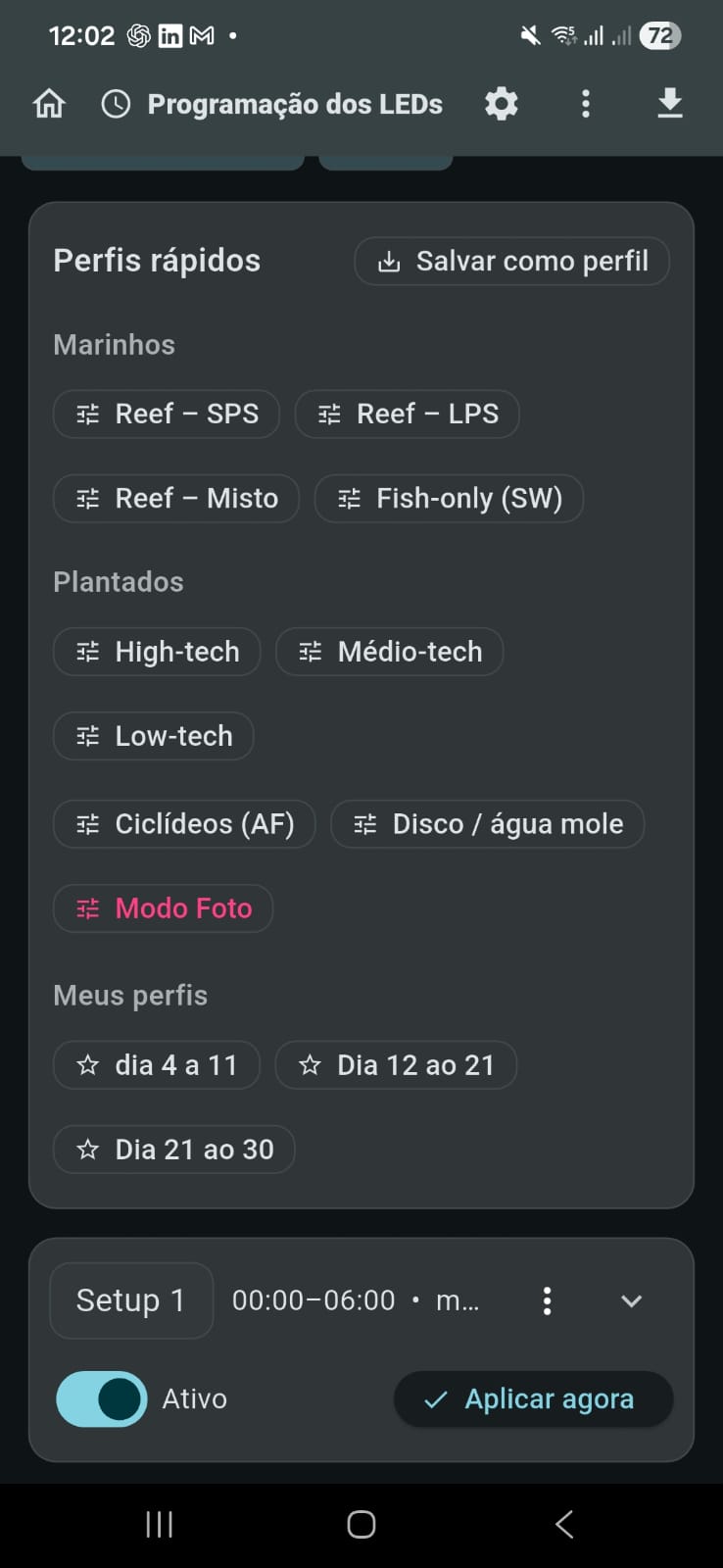
Task: Expand the Setup 1 card chevron
Action: point(632,1300)
